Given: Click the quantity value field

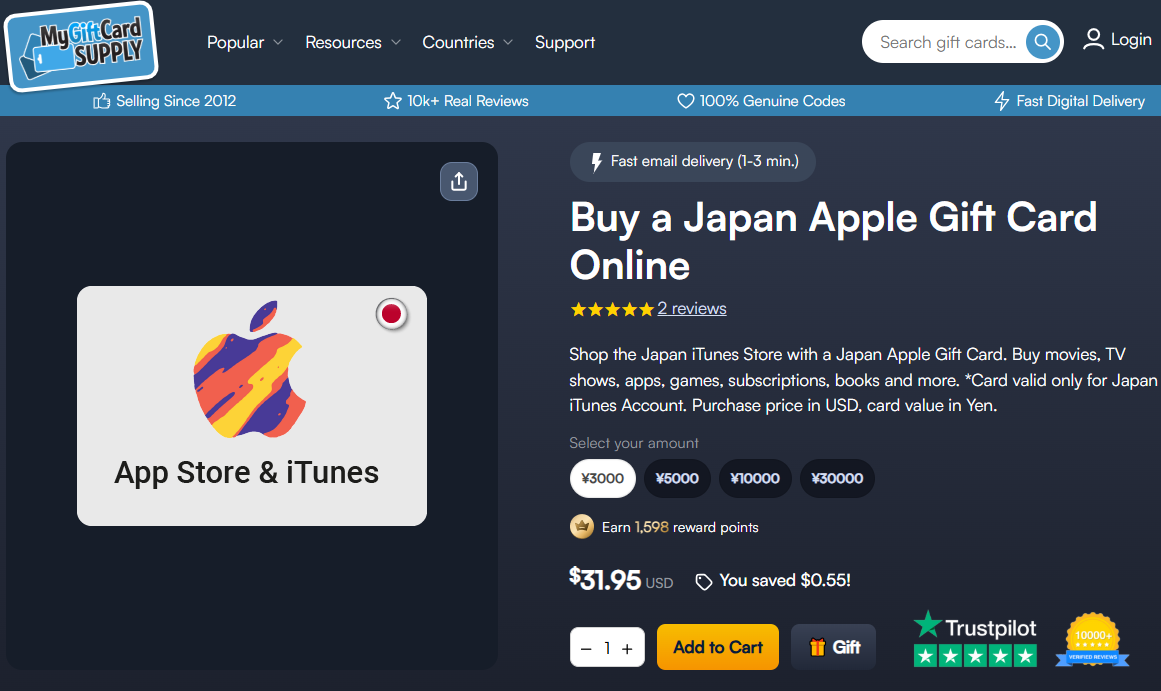Looking at the screenshot, I should click(x=607, y=649).
